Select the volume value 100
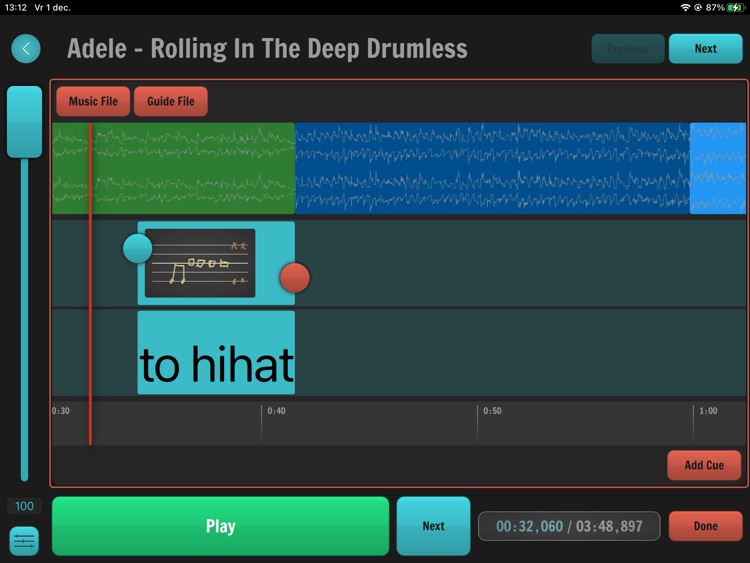750x563 pixels. click(24, 506)
